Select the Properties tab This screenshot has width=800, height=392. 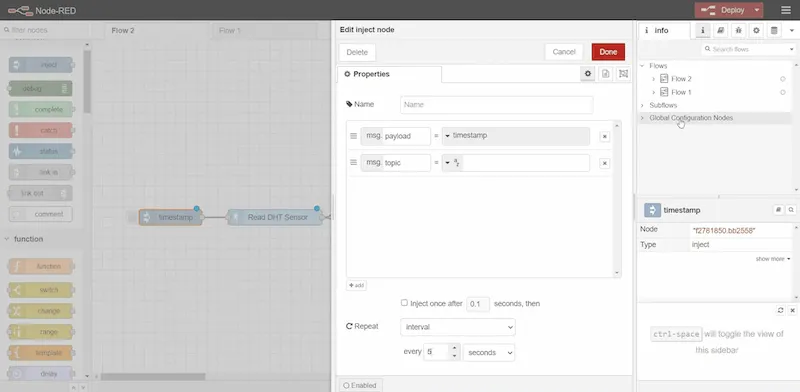pyautogui.click(x=389, y=74)
